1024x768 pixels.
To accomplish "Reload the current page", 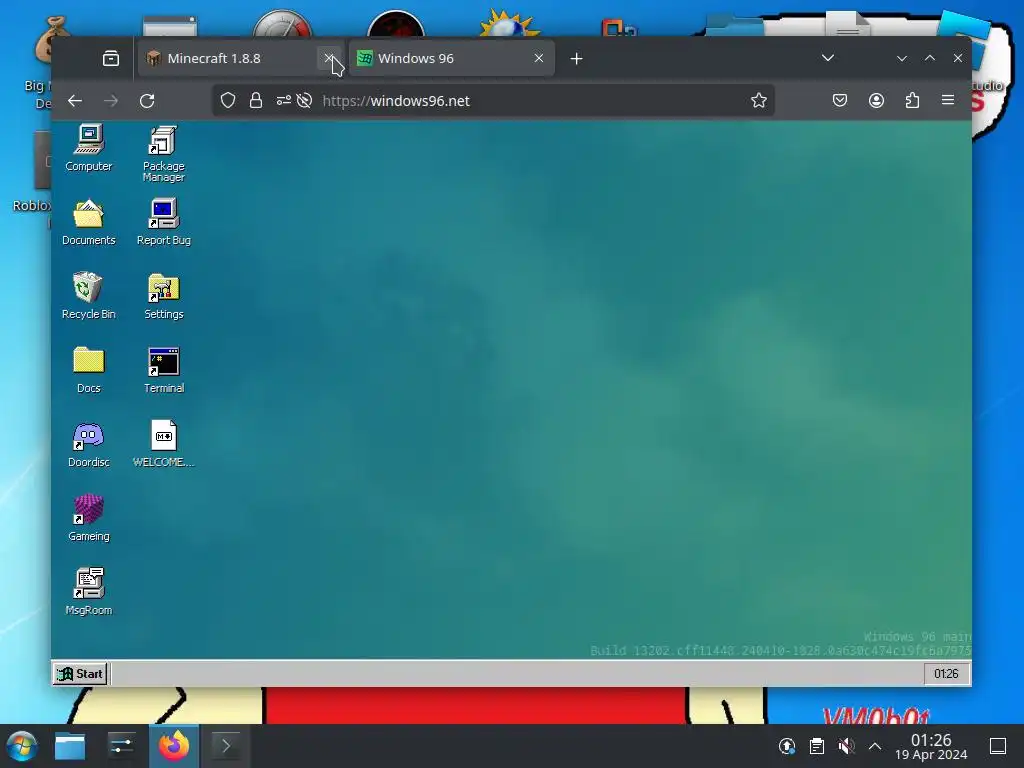I will click(148, 101).
